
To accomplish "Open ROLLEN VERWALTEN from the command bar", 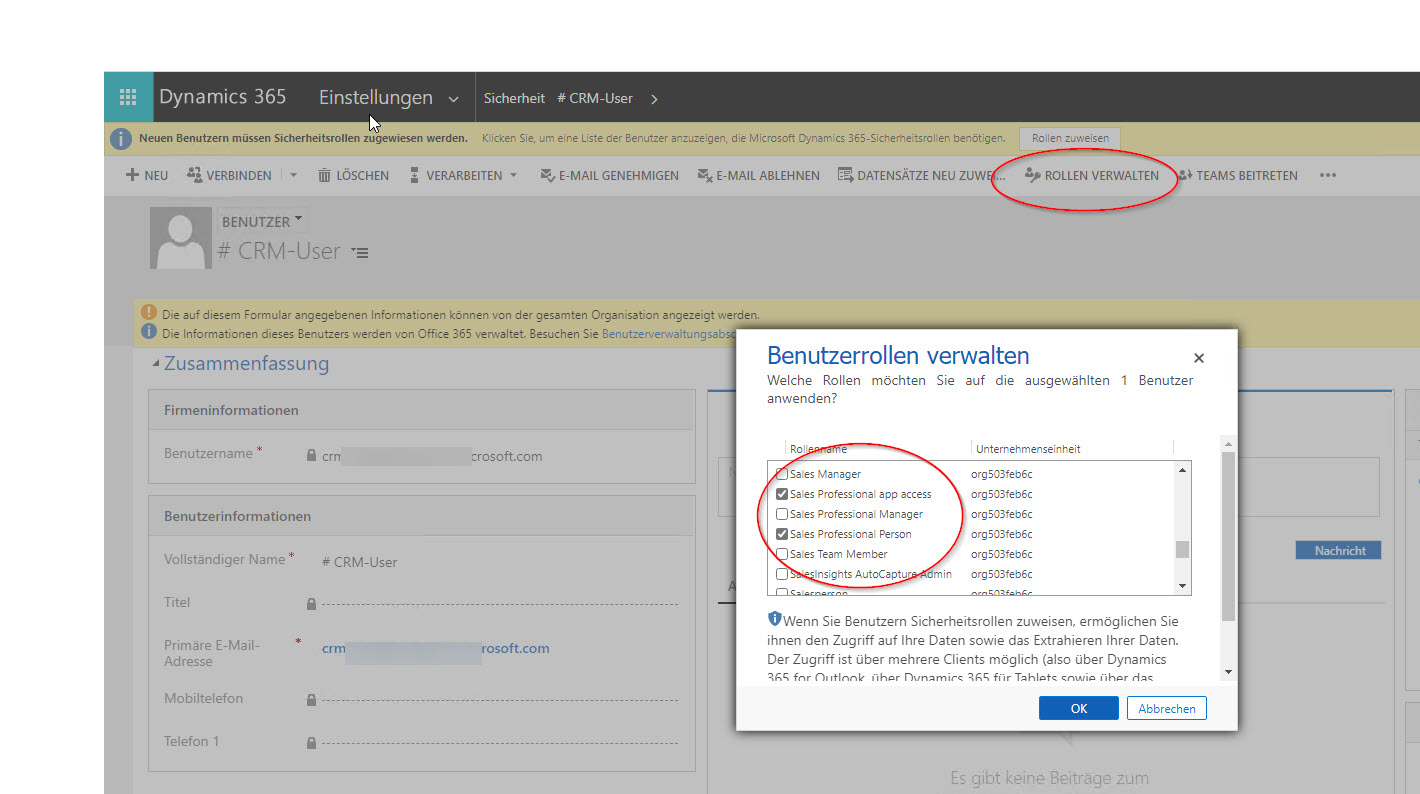I will pos(1092,175).
